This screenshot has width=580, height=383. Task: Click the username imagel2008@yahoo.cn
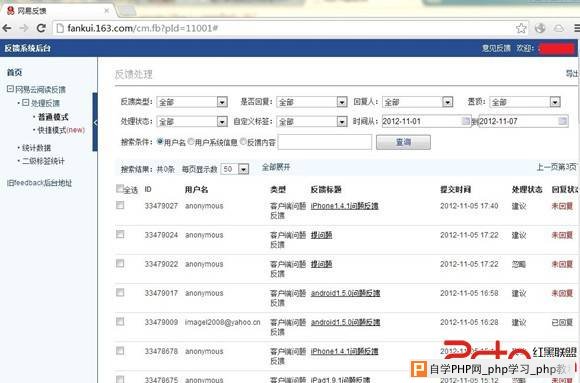223,322
